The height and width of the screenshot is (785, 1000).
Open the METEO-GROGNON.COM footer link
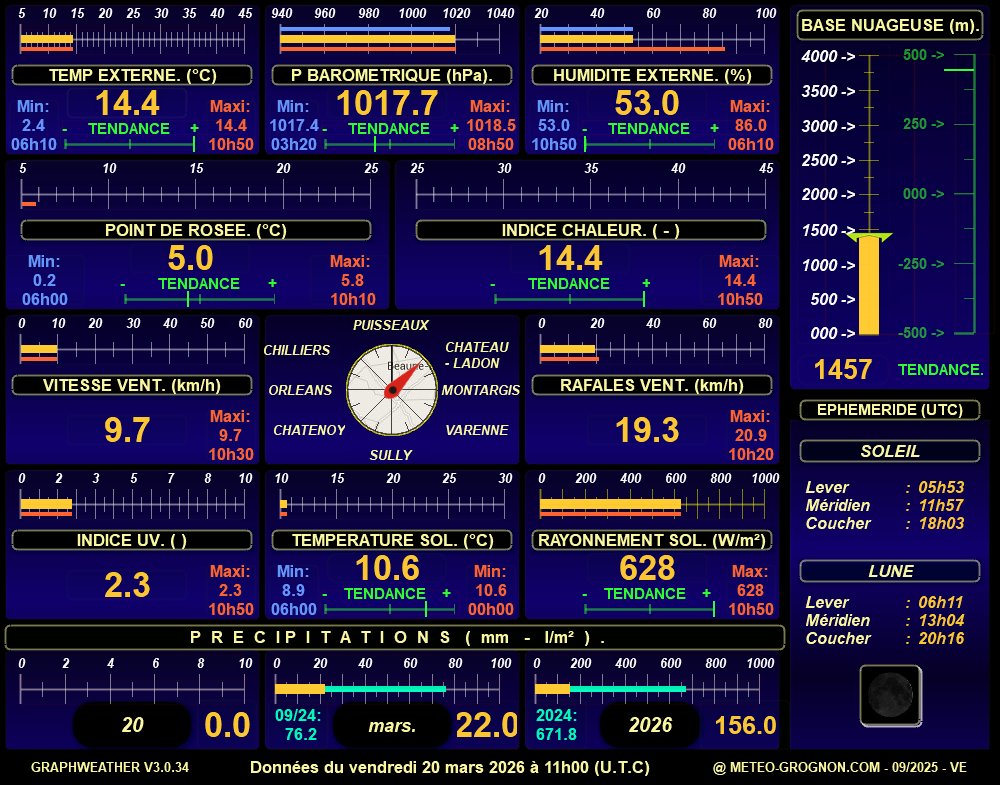coord(839,768)
